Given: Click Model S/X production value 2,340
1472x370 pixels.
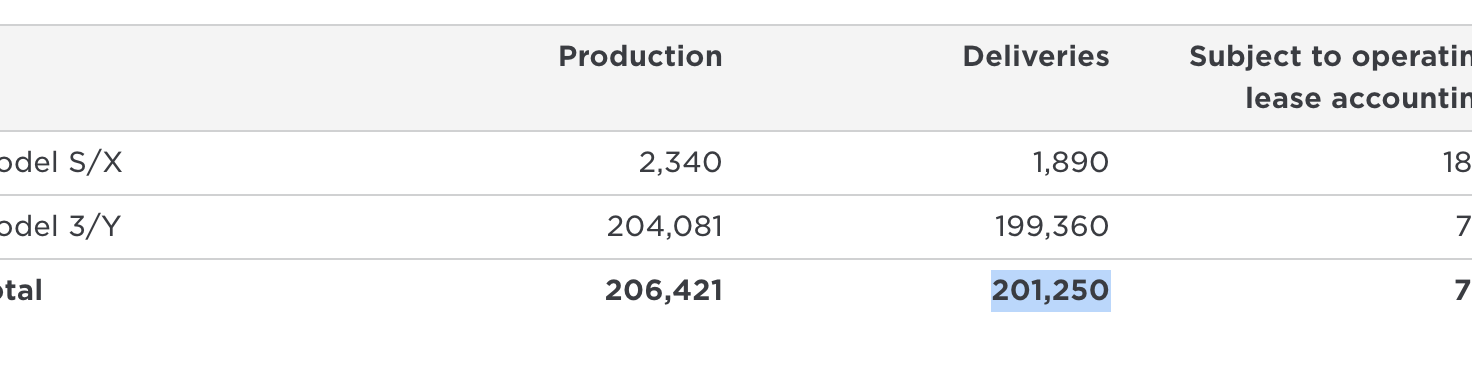Looking at the screenshot, I should pos(680,163).
